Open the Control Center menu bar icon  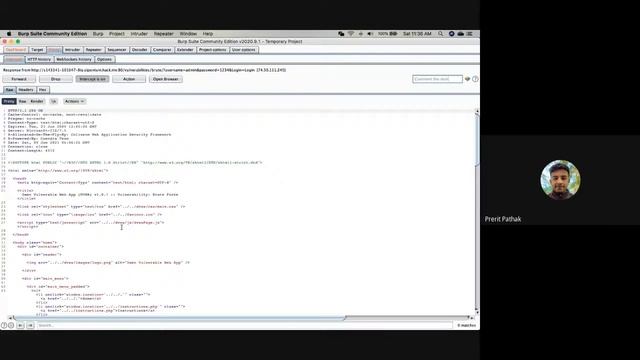470,34
